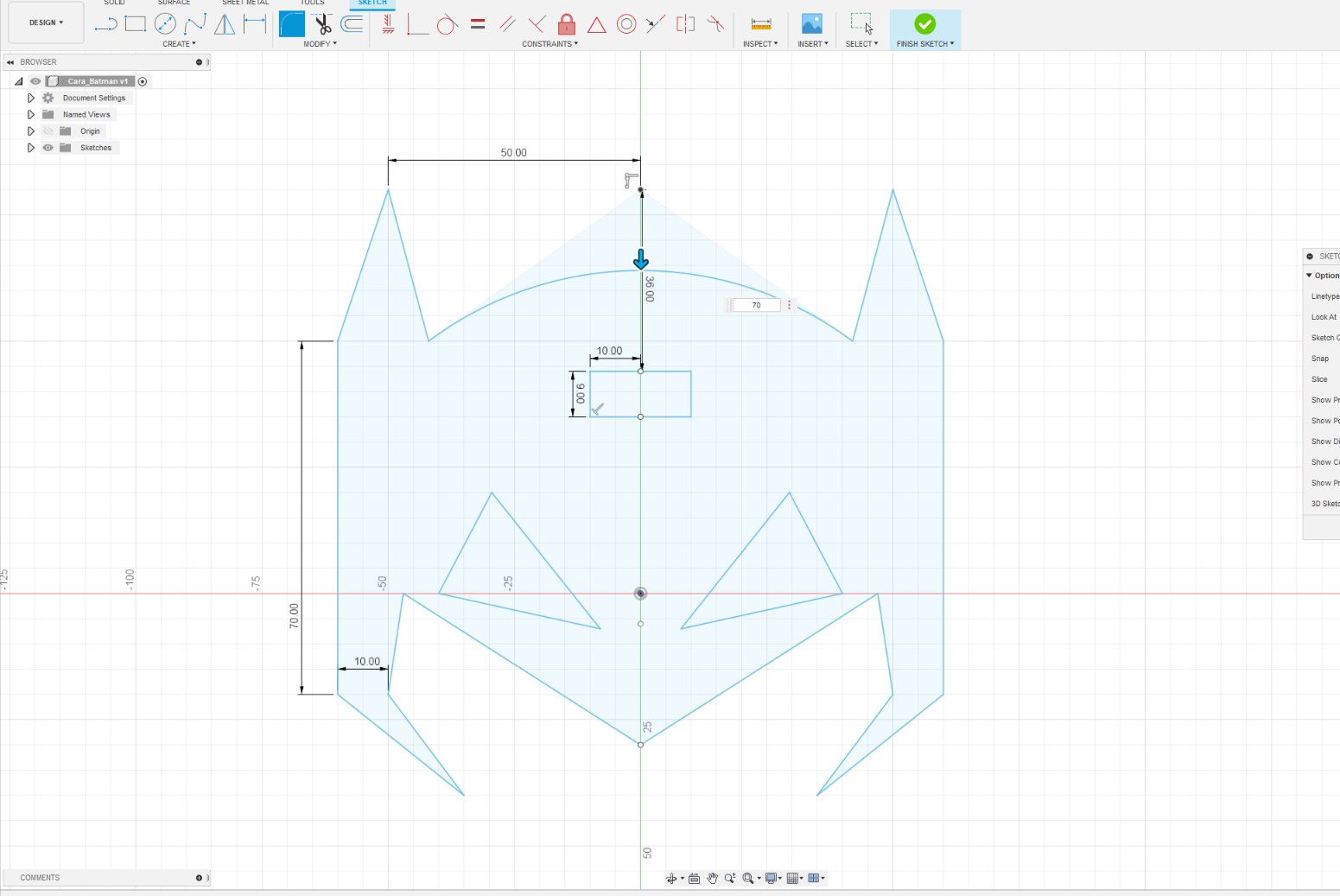This screenshot has width=1340, height=896.
Task: Click the Insert image icon
Action: [812, 24]
